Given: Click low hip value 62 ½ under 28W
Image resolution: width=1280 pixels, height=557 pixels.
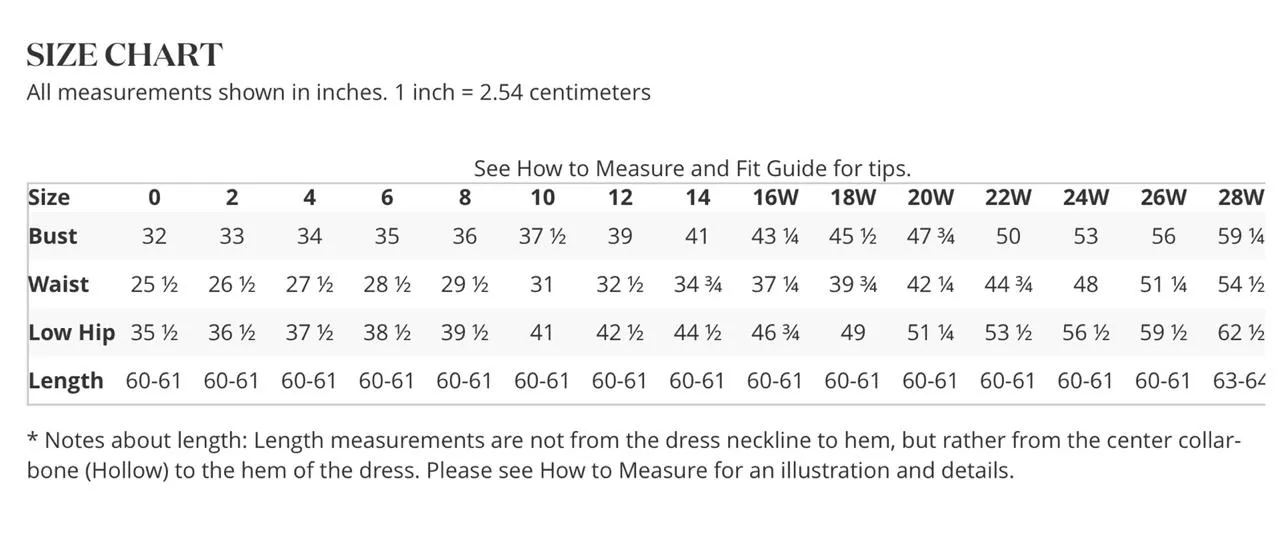Looking at the screenshot, I should point(1241,332).
